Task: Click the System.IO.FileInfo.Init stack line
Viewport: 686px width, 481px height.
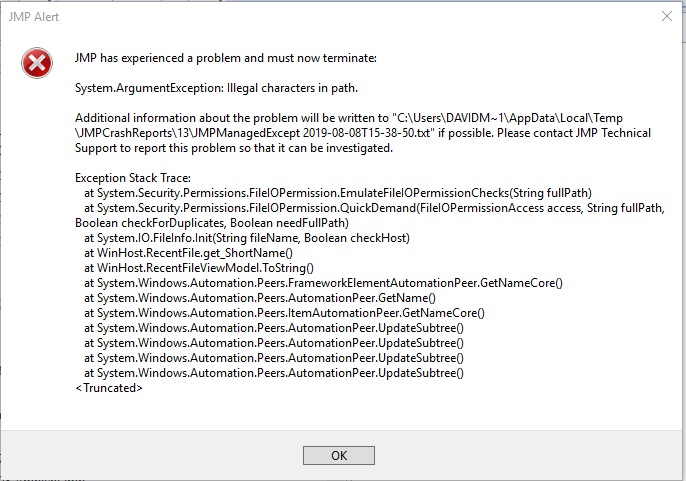Action: pyautogui.click(x=247, y=238)
